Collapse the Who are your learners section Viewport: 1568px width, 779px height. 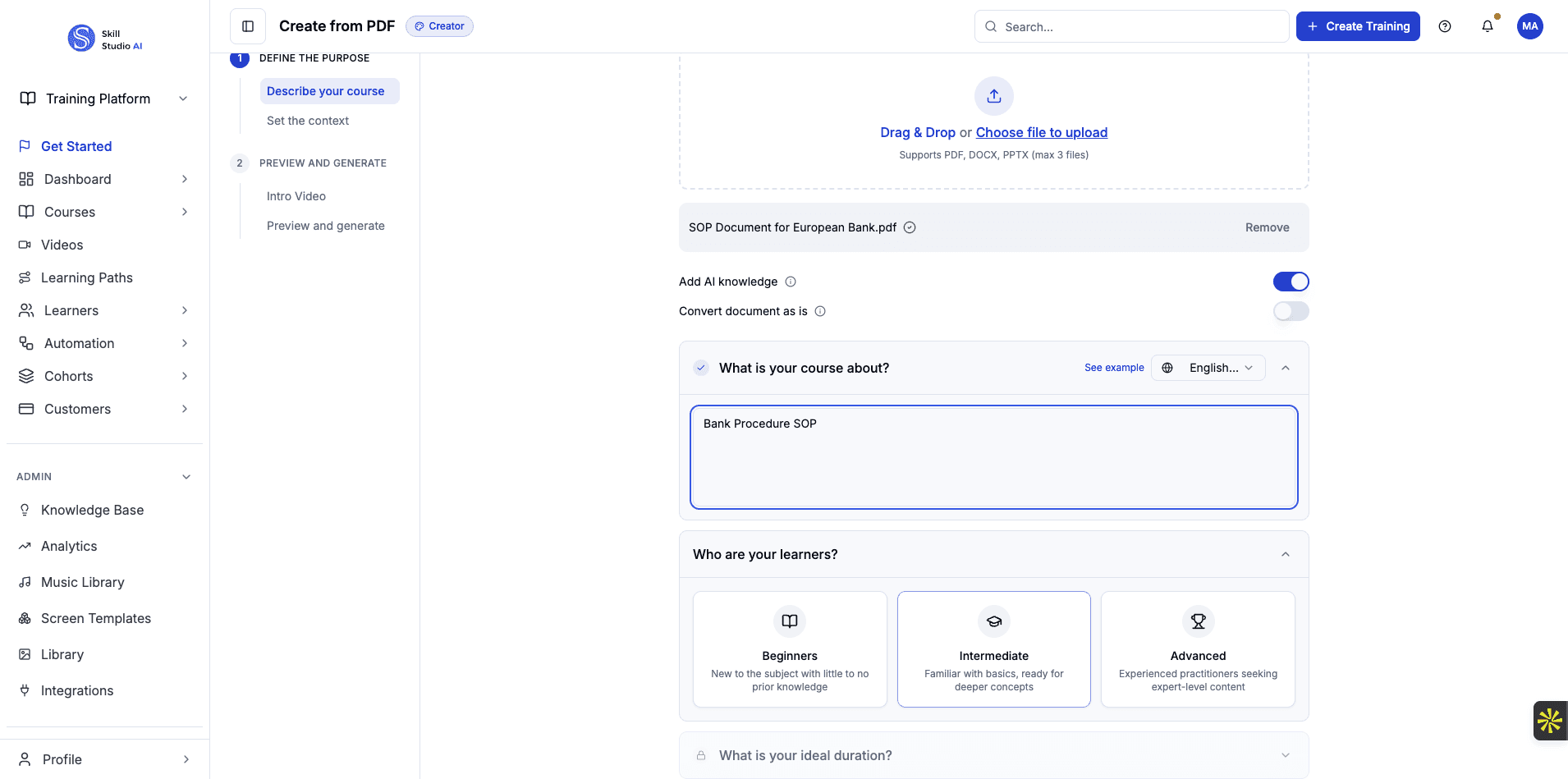click(1283, 554)
